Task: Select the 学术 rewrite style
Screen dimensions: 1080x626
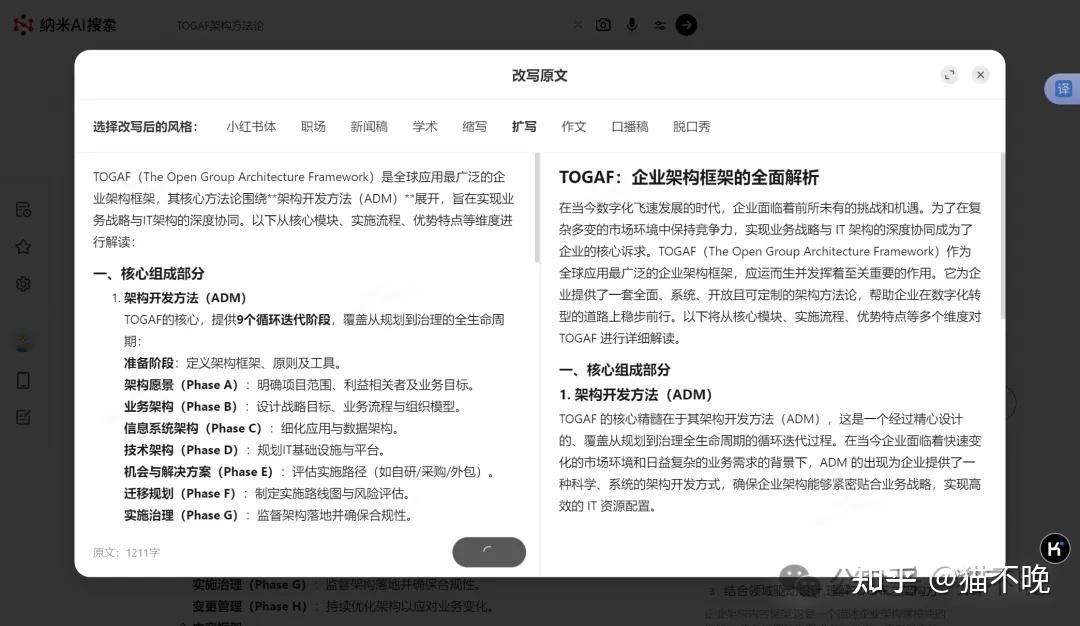Action: pyautogui.click(x=425, y=127)
